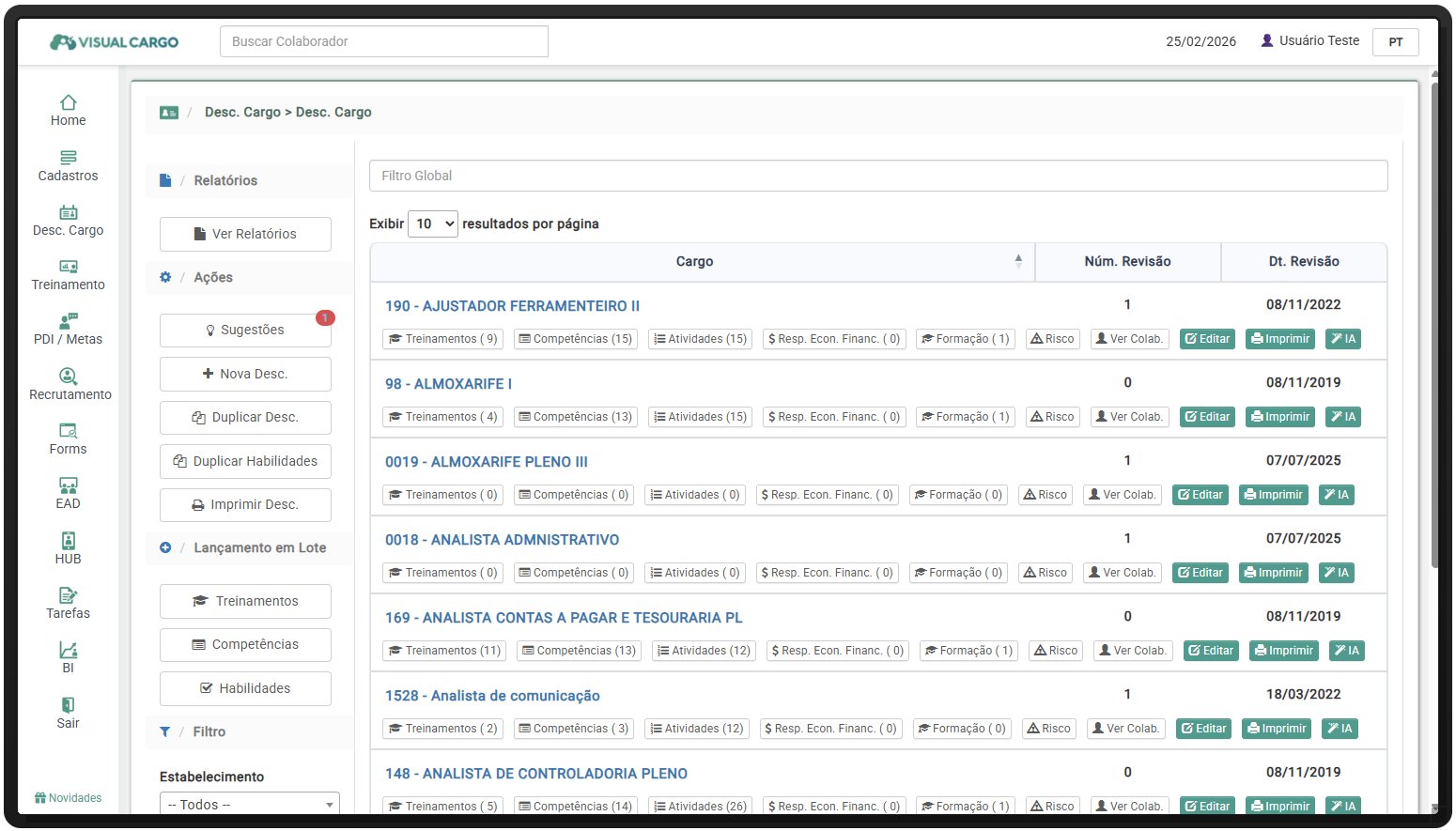Open the PT language selector
Image resolution: width=1456 pixels, height=831 pixels.
(x=1395, y=42)
